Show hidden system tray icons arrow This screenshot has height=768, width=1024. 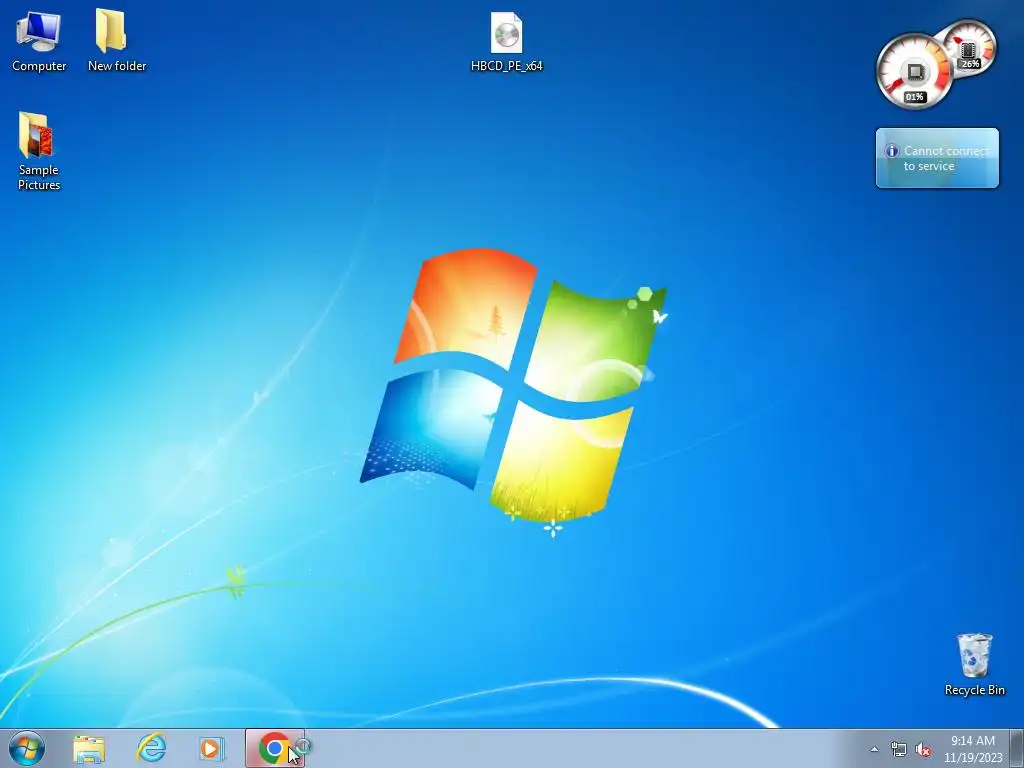pyautogui.click(x=874, y=750)
